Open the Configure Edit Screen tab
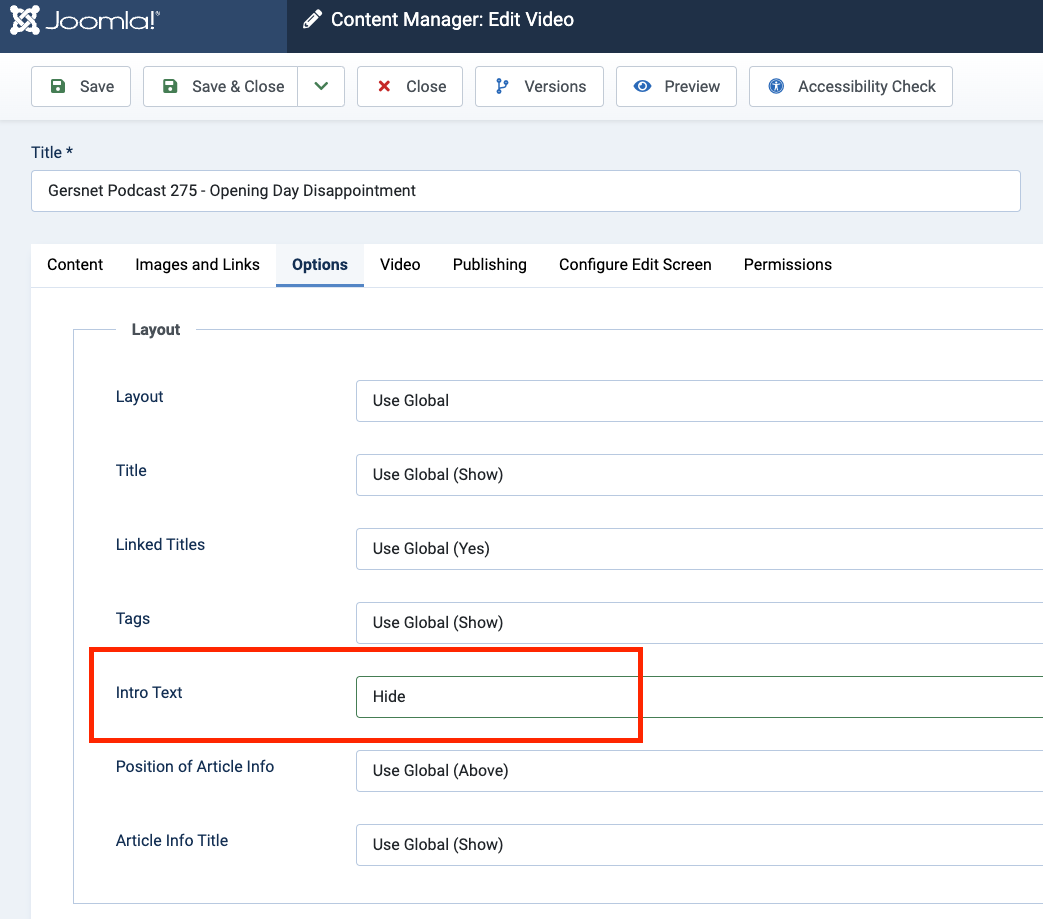Viewport: 1043px width, 919px height. [x=635, y=265]
